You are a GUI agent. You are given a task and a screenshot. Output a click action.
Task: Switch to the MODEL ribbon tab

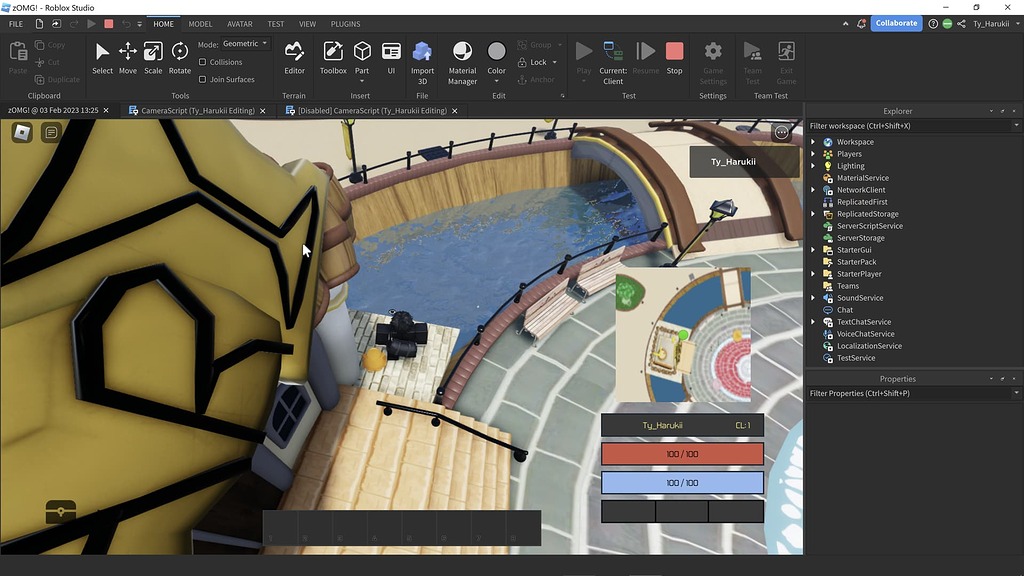click(x=200, y=24)
